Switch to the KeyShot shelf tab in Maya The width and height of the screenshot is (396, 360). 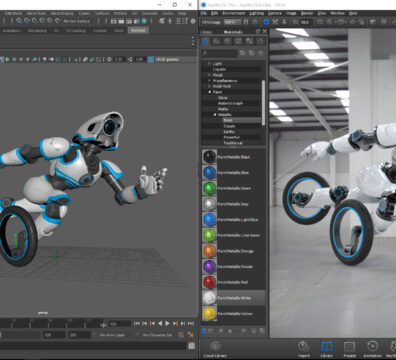138,30
